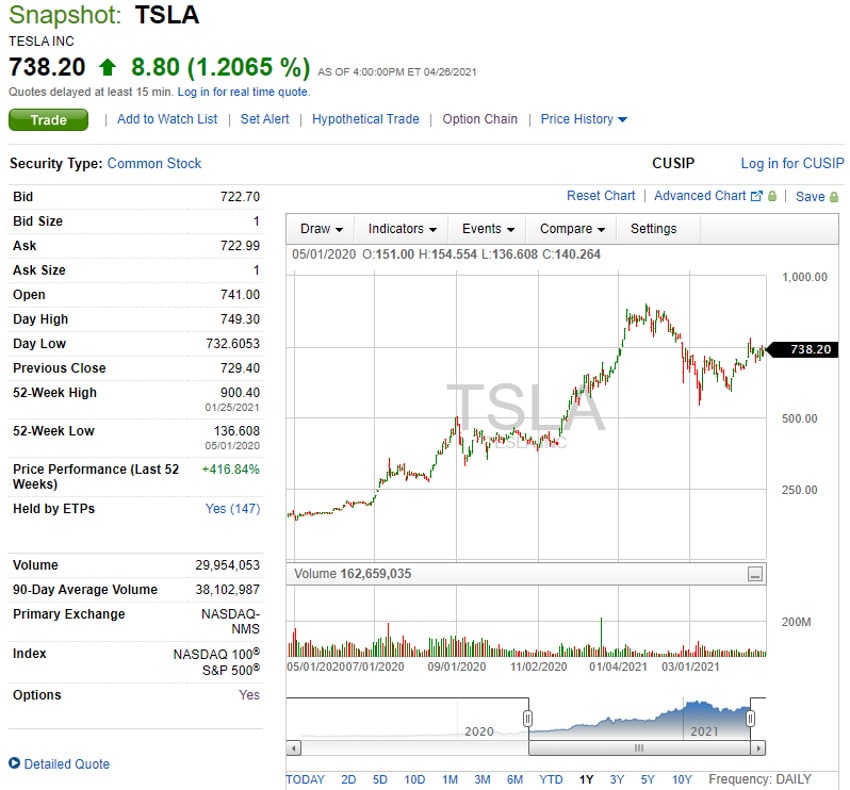Click the Volume value 29,954,053

[x=227, y=565]
